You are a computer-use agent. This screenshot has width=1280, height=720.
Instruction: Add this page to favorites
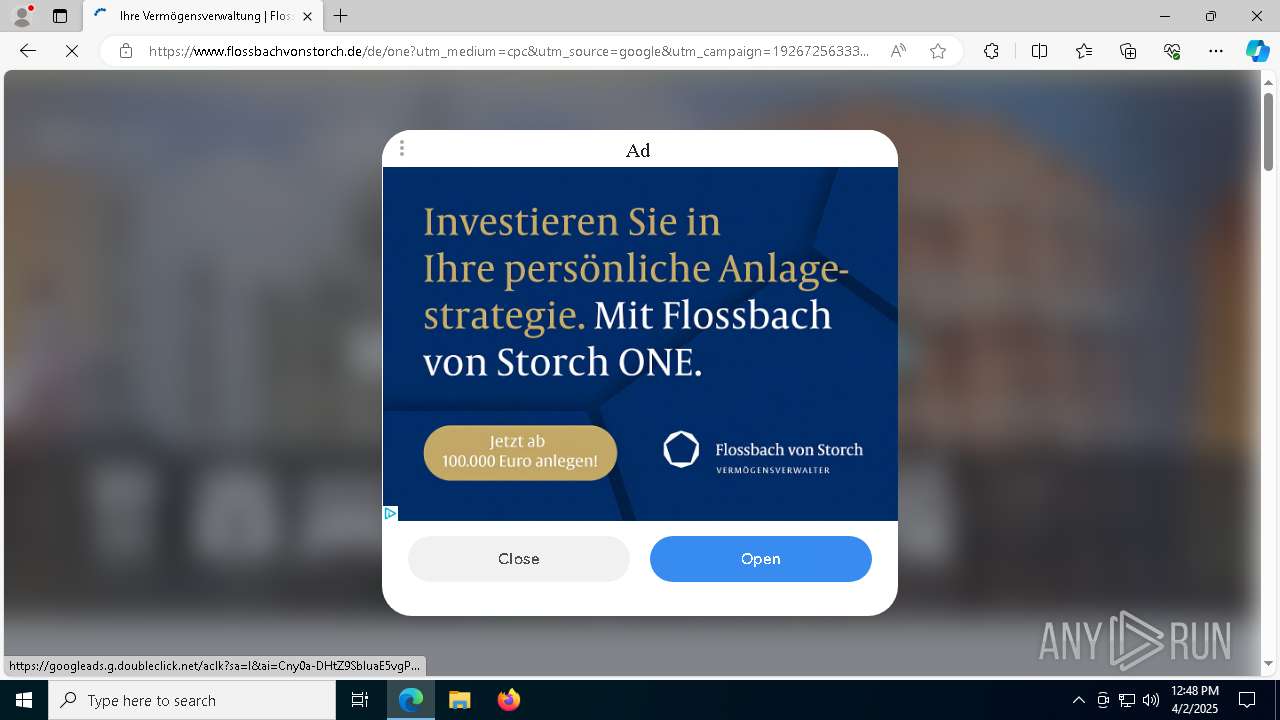point(938,51)
